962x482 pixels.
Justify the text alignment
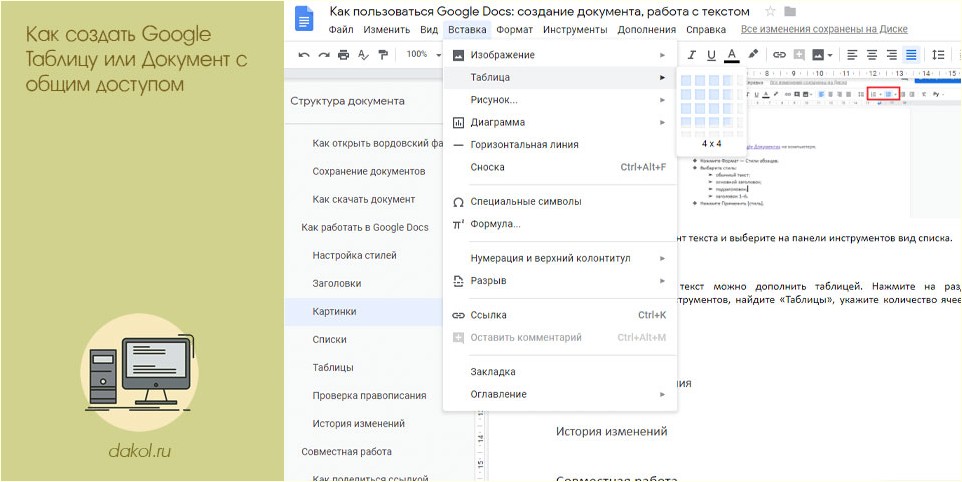pyautogui.click(x=911, y=55)
